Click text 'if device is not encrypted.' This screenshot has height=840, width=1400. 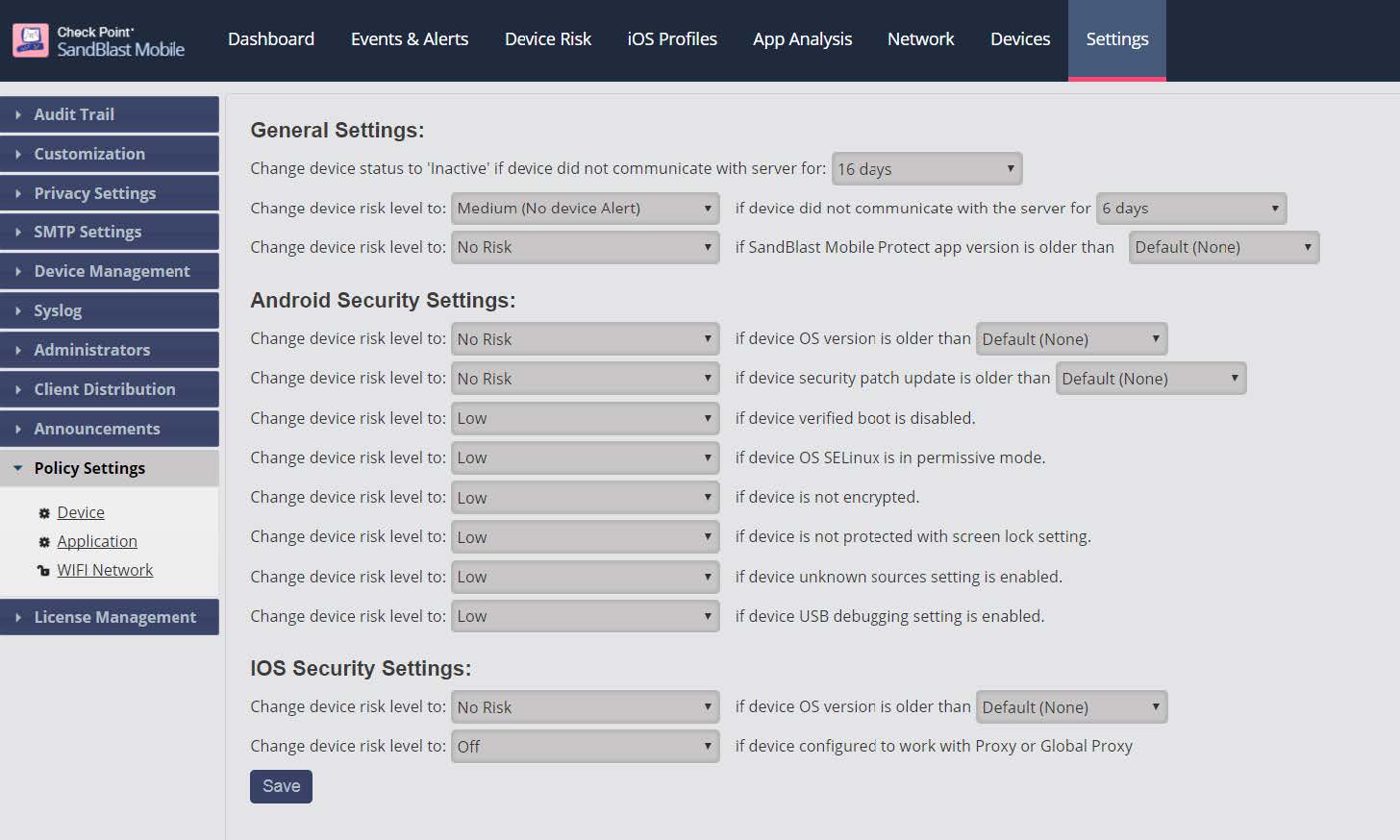tap(827, 497)
